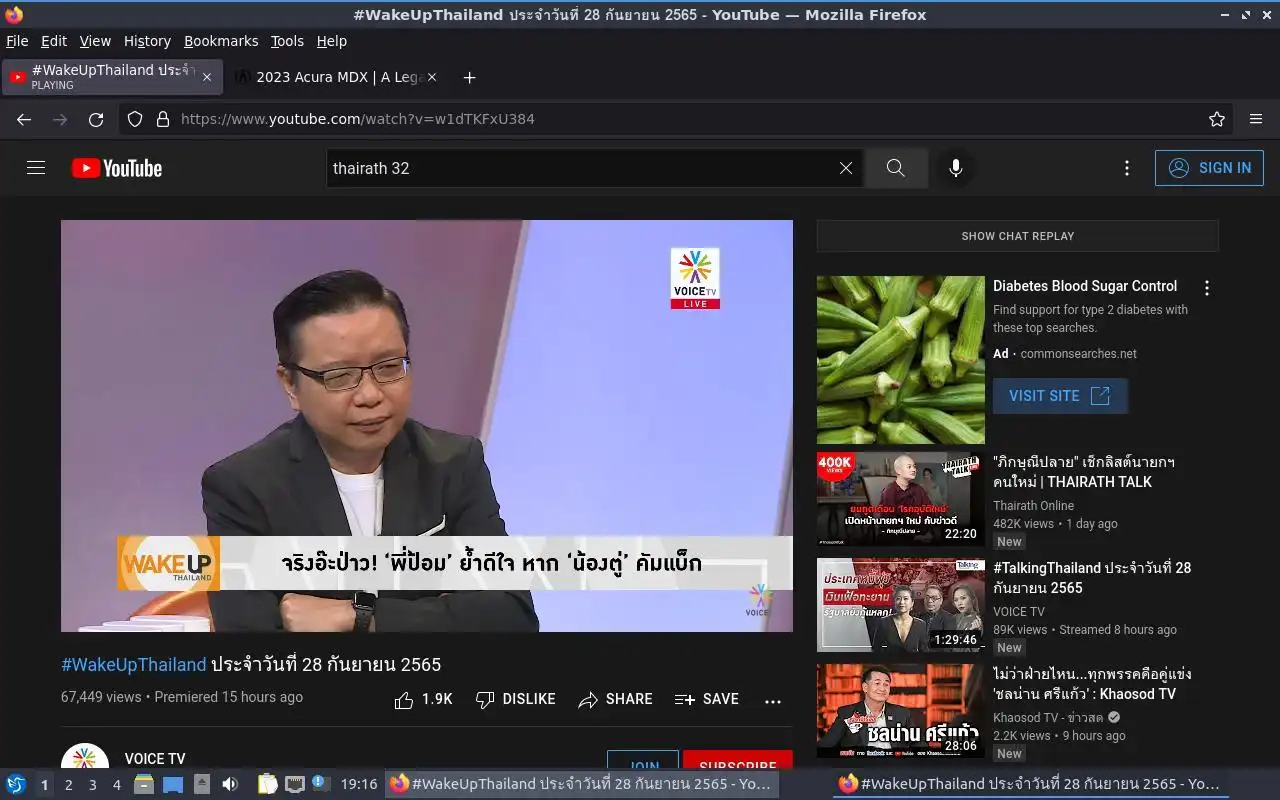
Task: Click the padlock site information icon
Action: pos(163,119)
